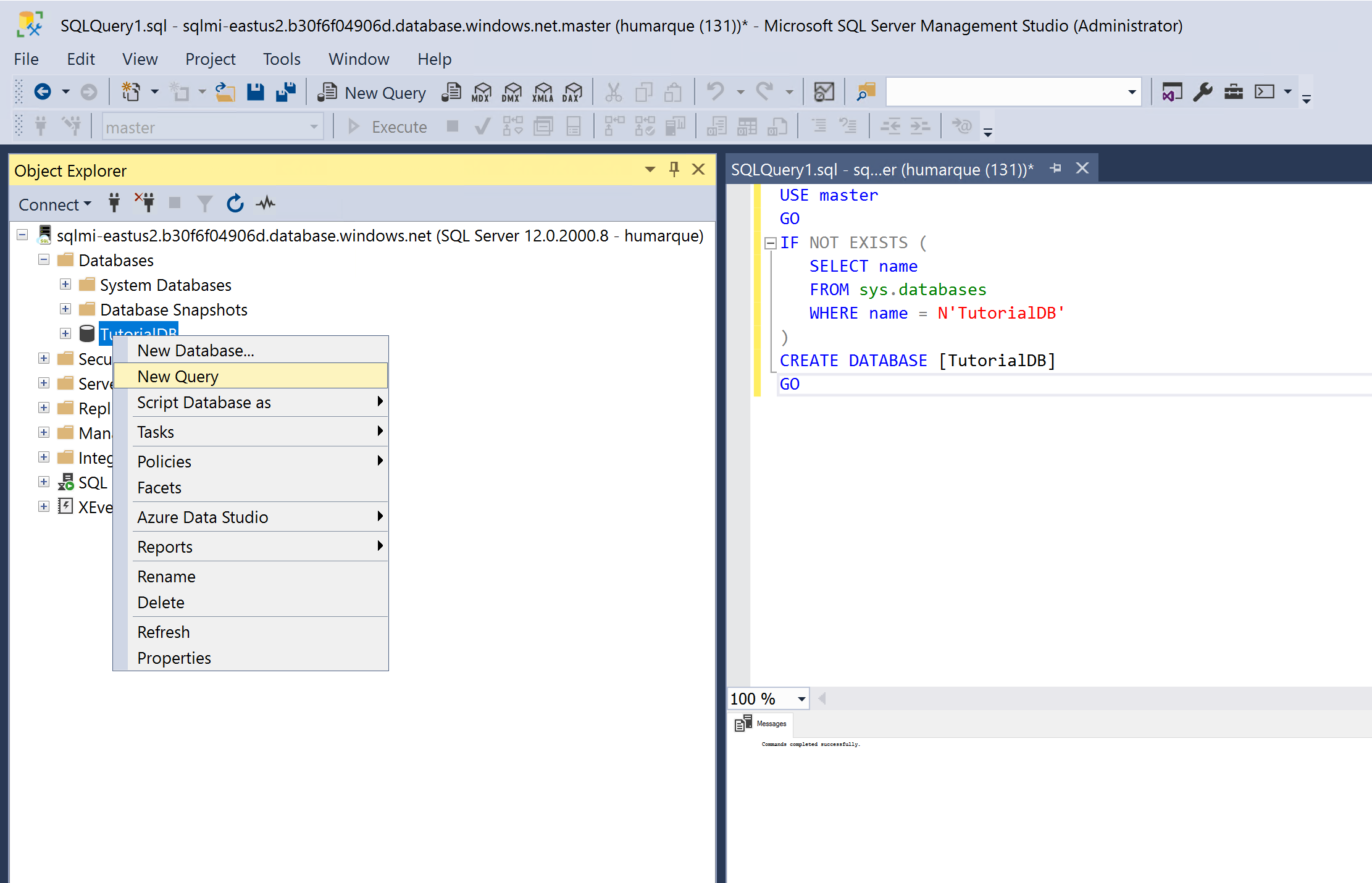The height and width of the screenshot is (883, 1372).
Task: Select New Query in context menu
Action: [x=251, y=376]
